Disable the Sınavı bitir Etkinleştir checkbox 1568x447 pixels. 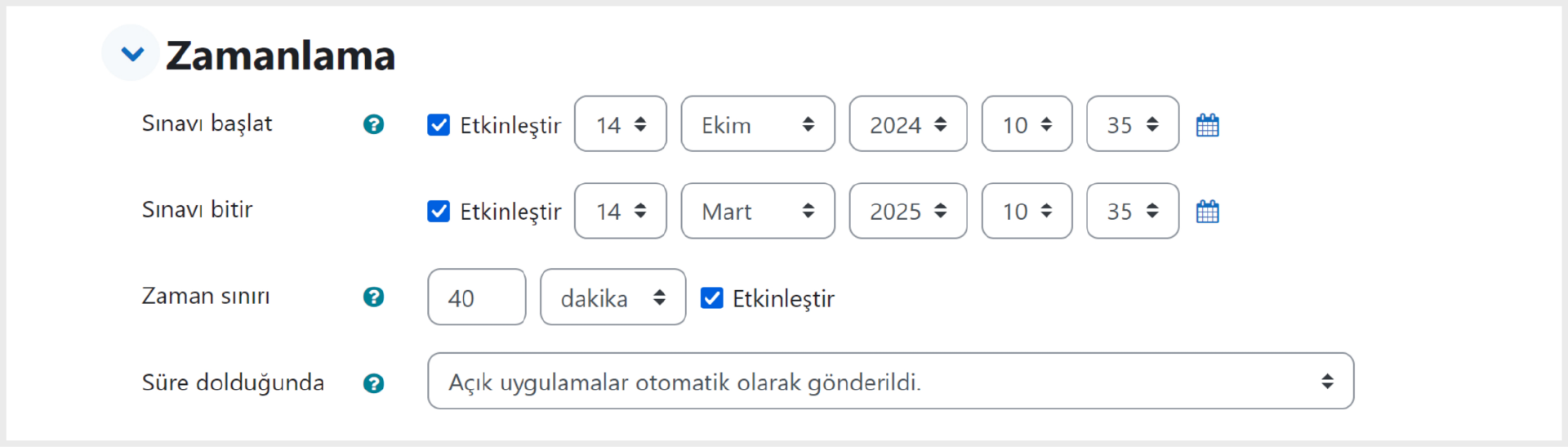pyautogui.click(x=439, y=212)
